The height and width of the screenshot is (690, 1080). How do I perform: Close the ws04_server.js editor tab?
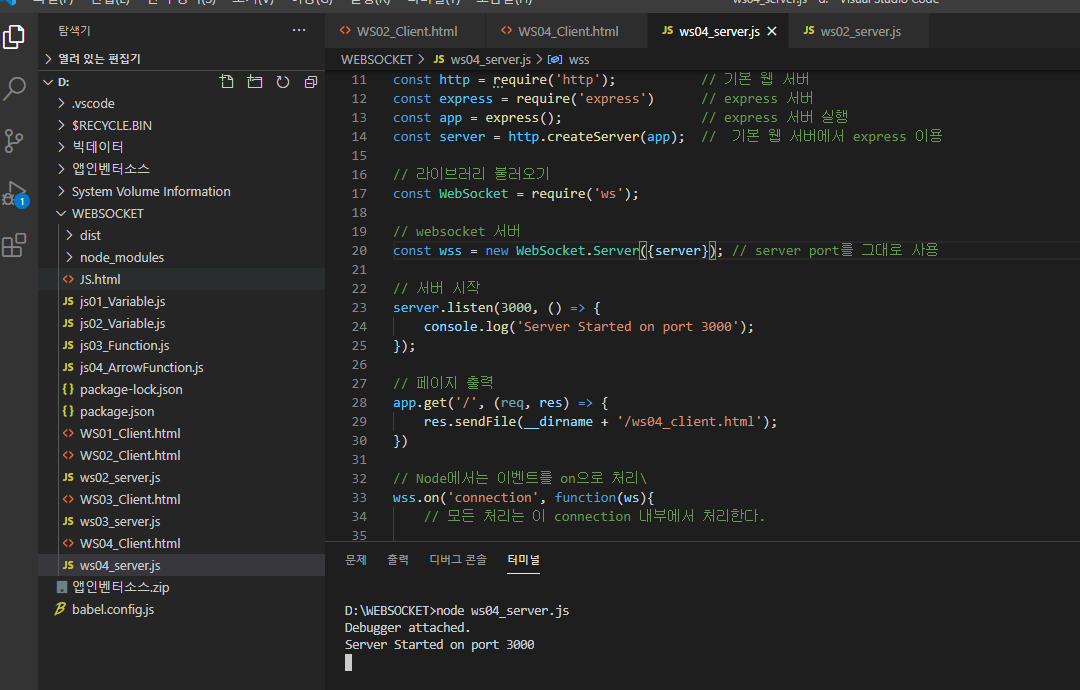tap(772, 31)
